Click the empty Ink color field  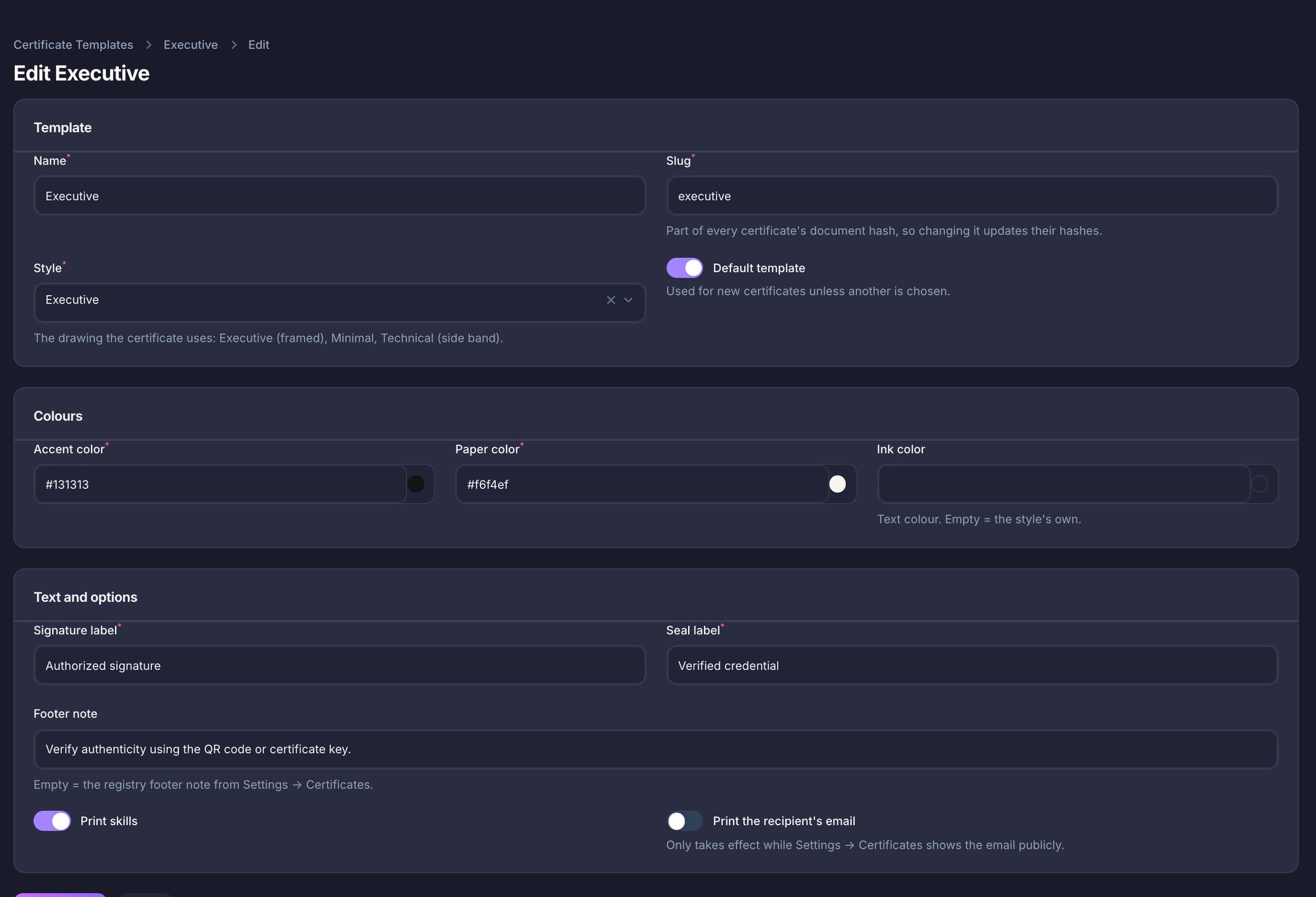(x=1063, y=484)
